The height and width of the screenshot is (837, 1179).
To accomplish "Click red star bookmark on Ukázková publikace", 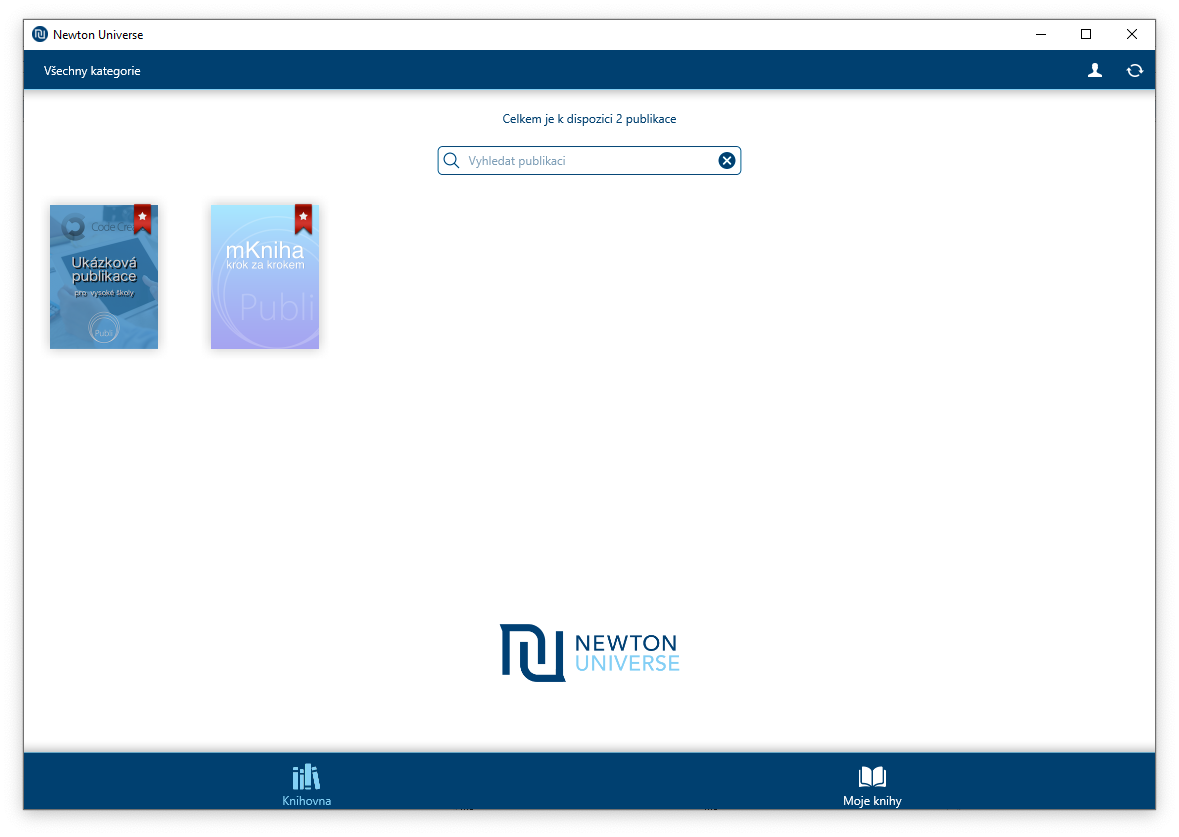I will (x=142, y=219).
